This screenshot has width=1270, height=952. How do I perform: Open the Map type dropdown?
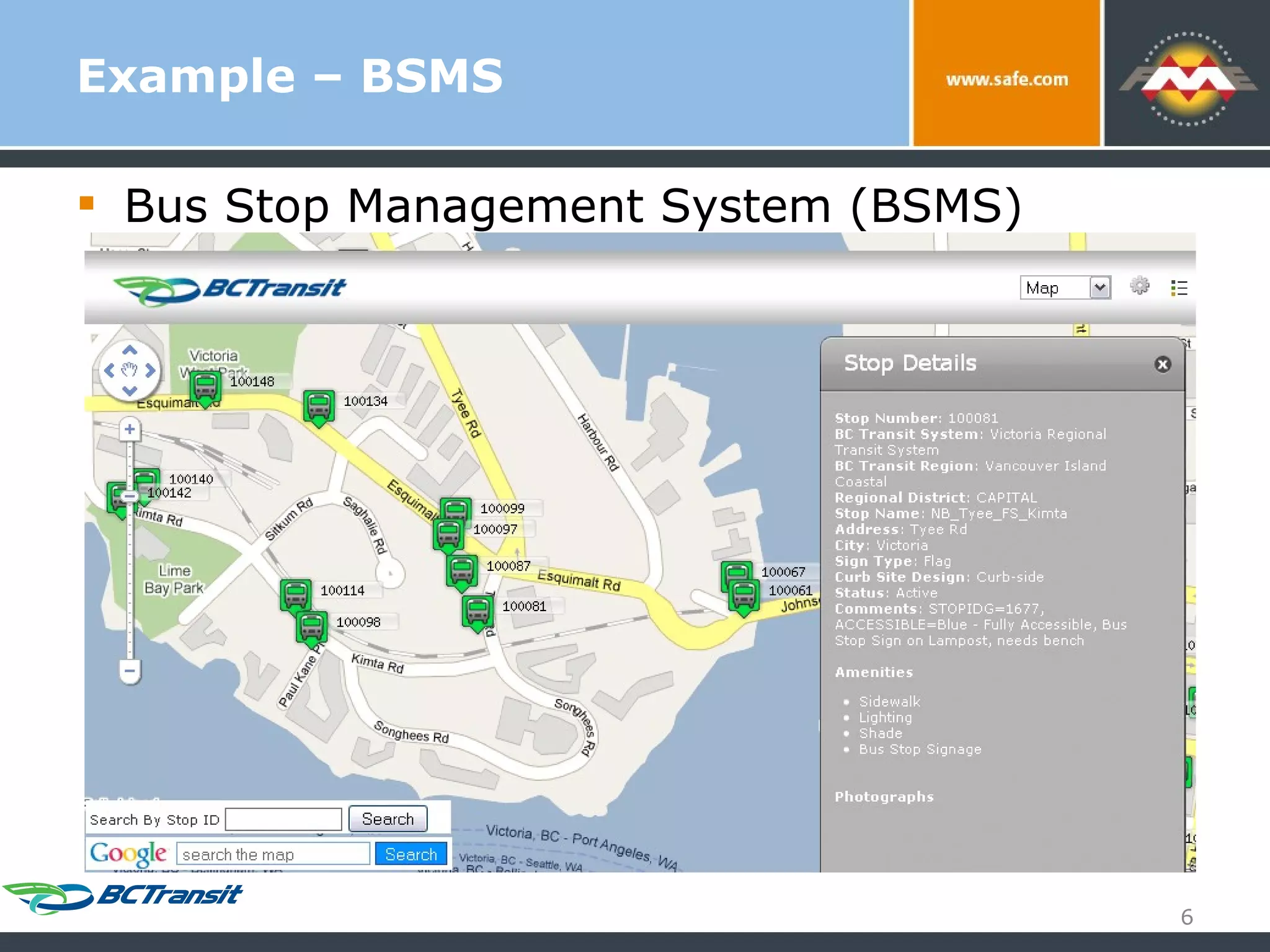(1065, 288)
